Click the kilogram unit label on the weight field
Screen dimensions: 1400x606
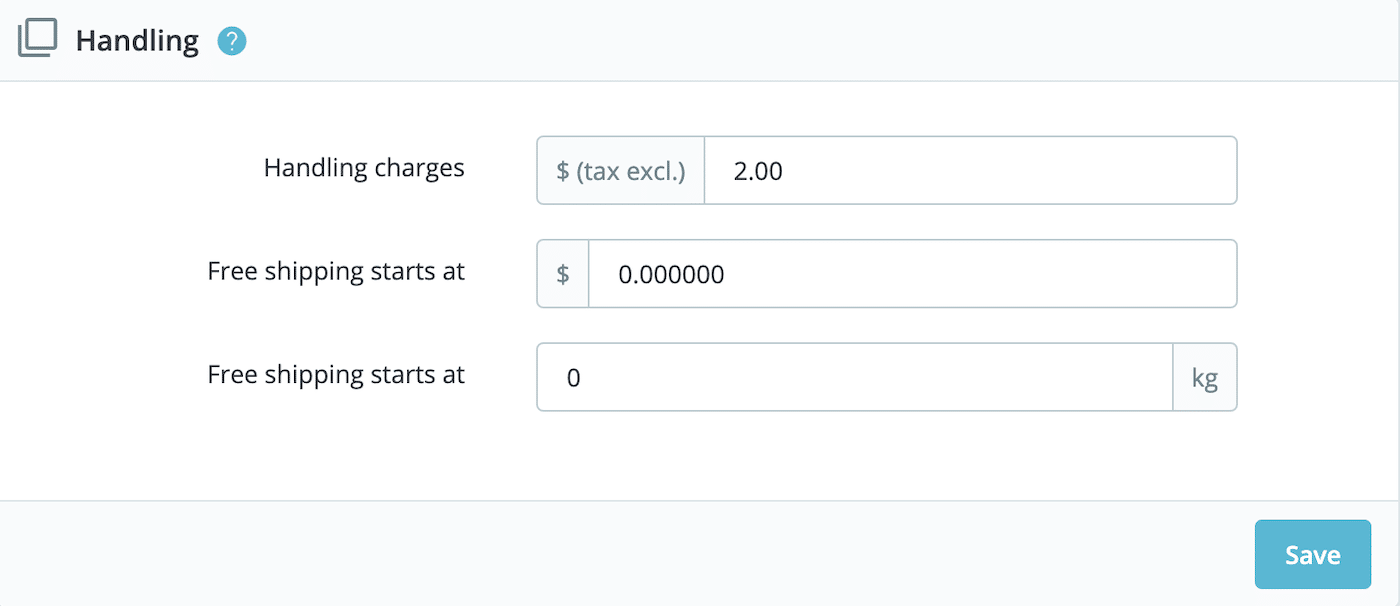click(x=1205, y=377)
